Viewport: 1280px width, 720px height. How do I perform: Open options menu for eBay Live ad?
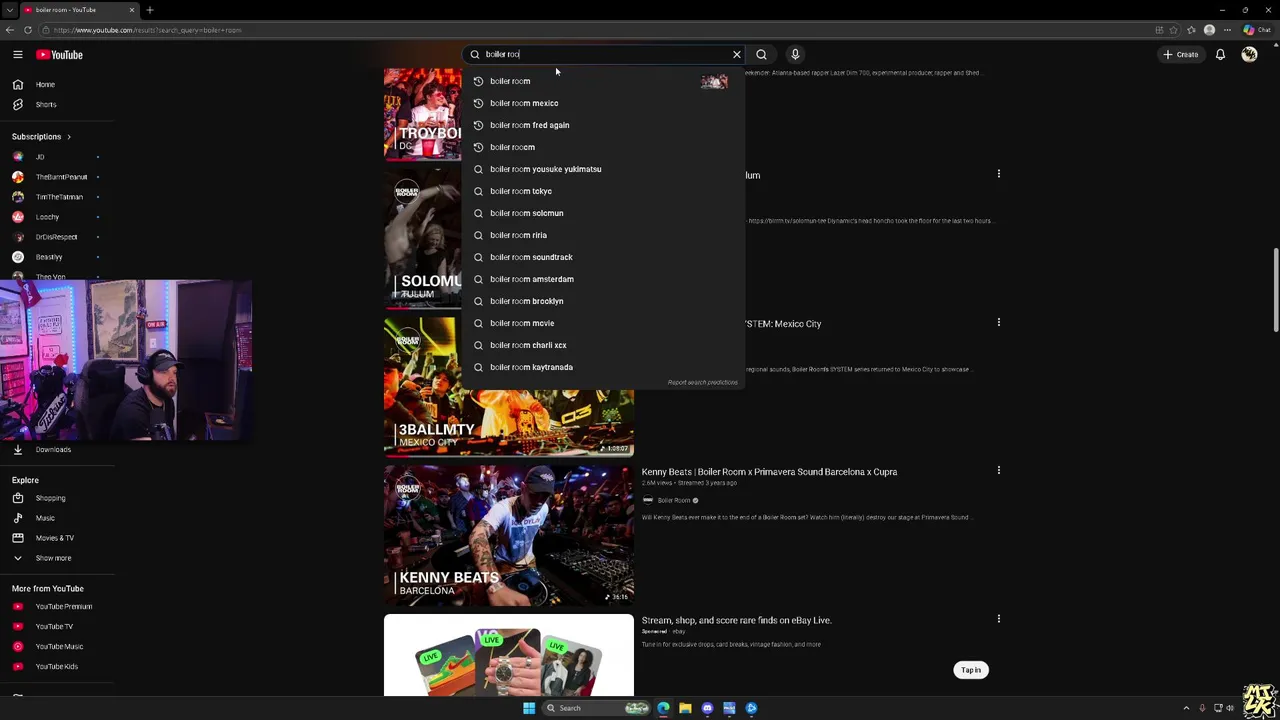[x=998, y=619]
